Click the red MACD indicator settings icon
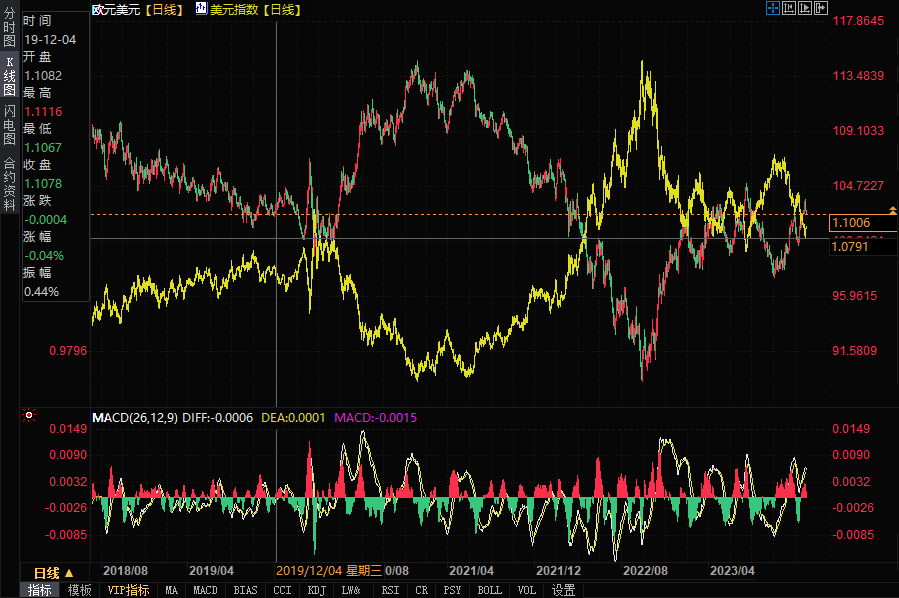Image resolution: width=899 pixels, height=598 pixels. pos(28,415)
